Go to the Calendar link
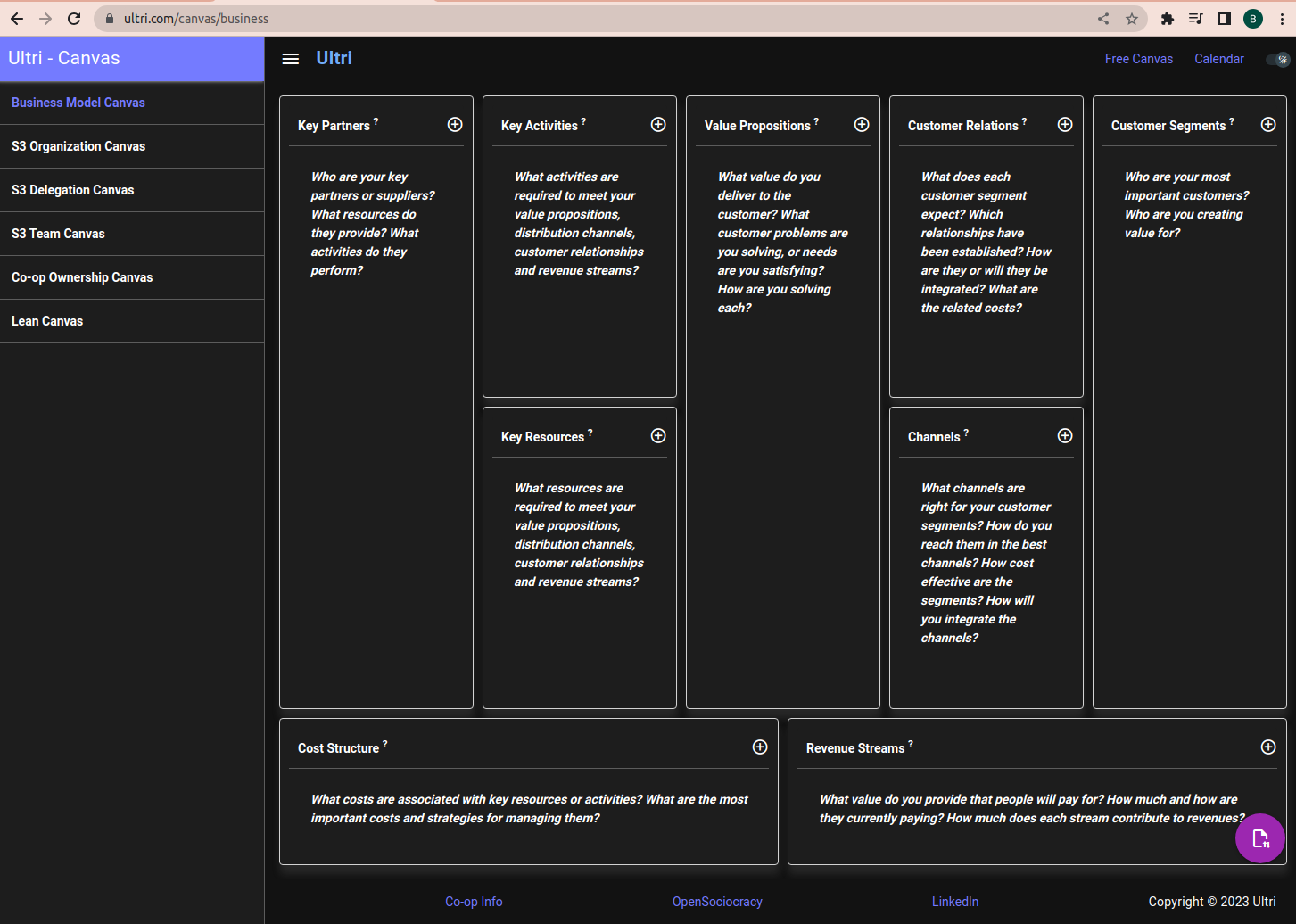Screen dimensions: 1296x924 [1219, 59]
